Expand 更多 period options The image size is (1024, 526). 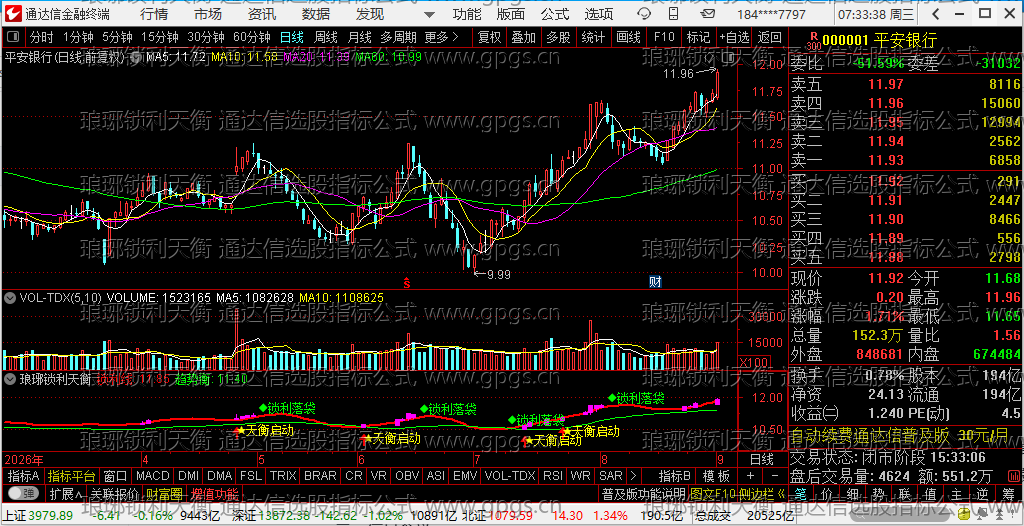442,37
